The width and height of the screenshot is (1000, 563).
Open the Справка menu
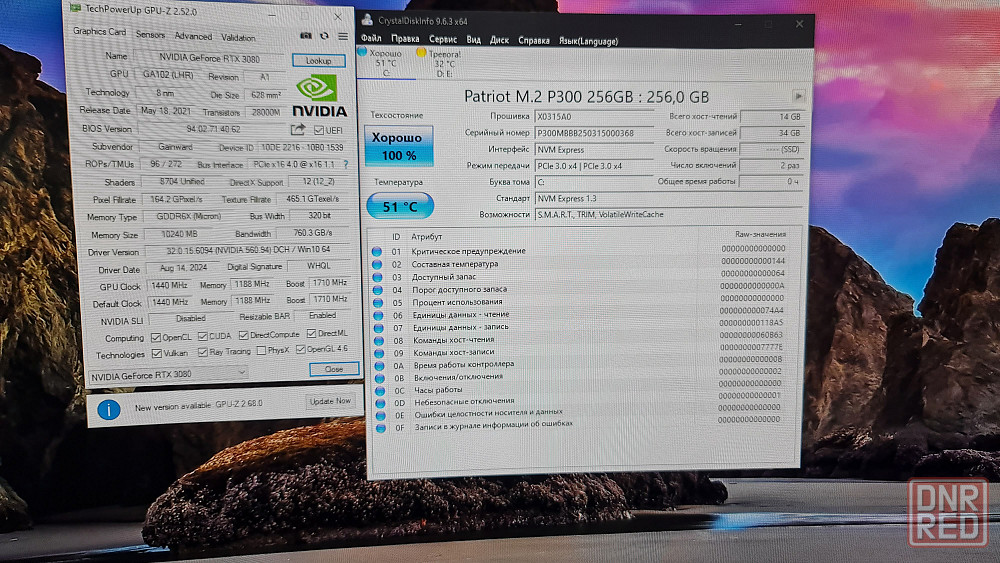(534, 41)
